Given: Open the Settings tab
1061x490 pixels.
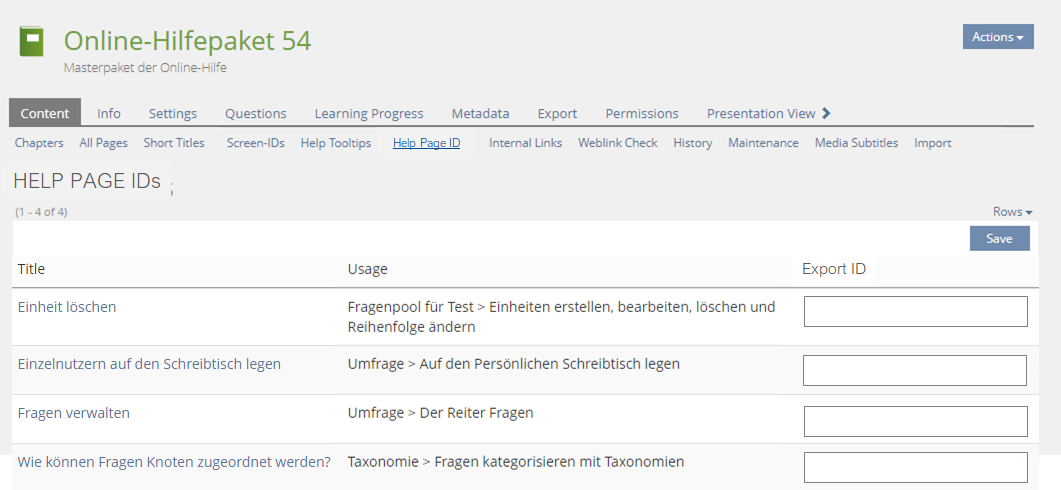Looking at the screenshot, I should pyautogui.click(x=173, y=113).
